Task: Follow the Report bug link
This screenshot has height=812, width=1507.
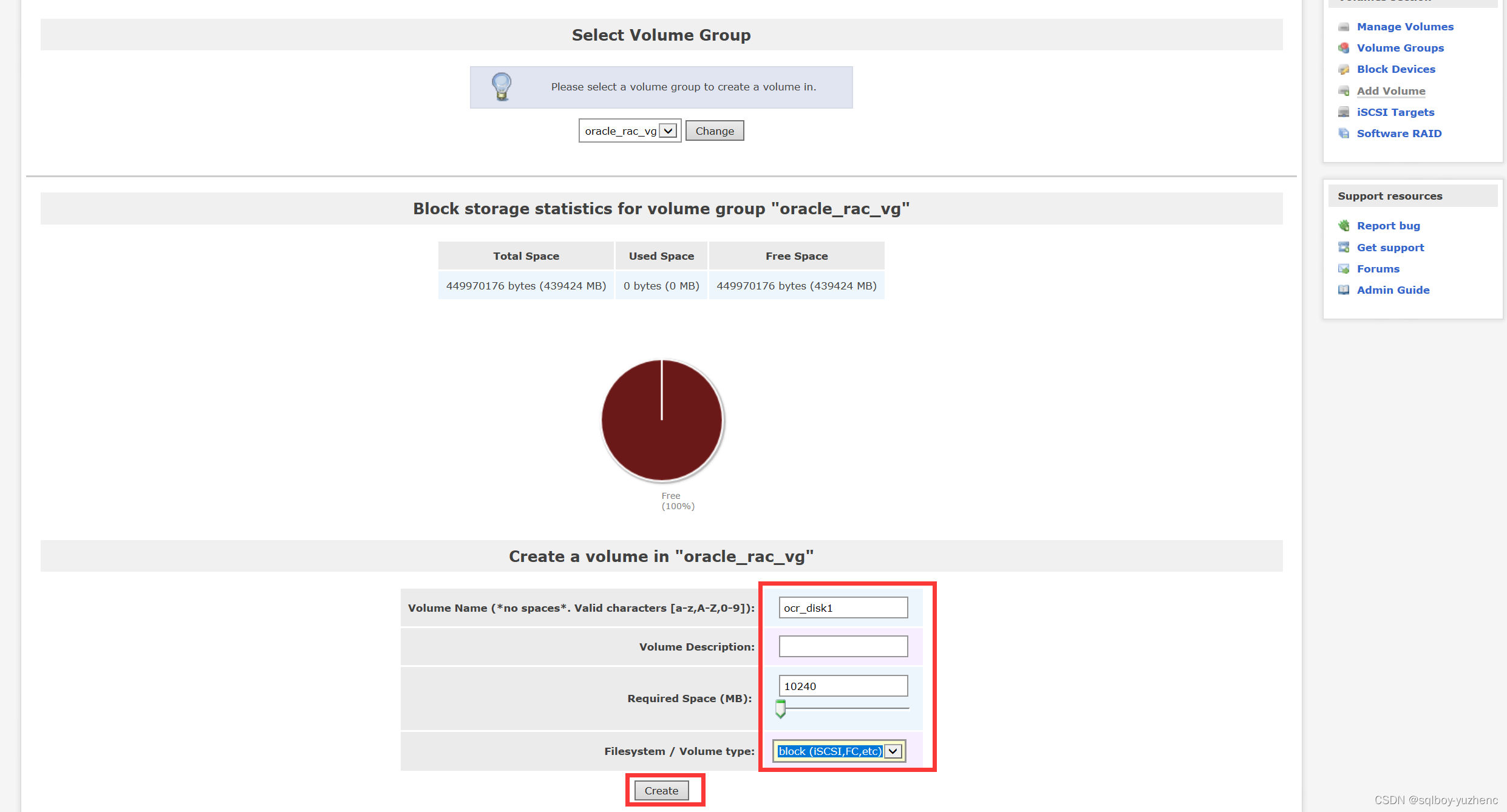Action: click(1388, 226)
